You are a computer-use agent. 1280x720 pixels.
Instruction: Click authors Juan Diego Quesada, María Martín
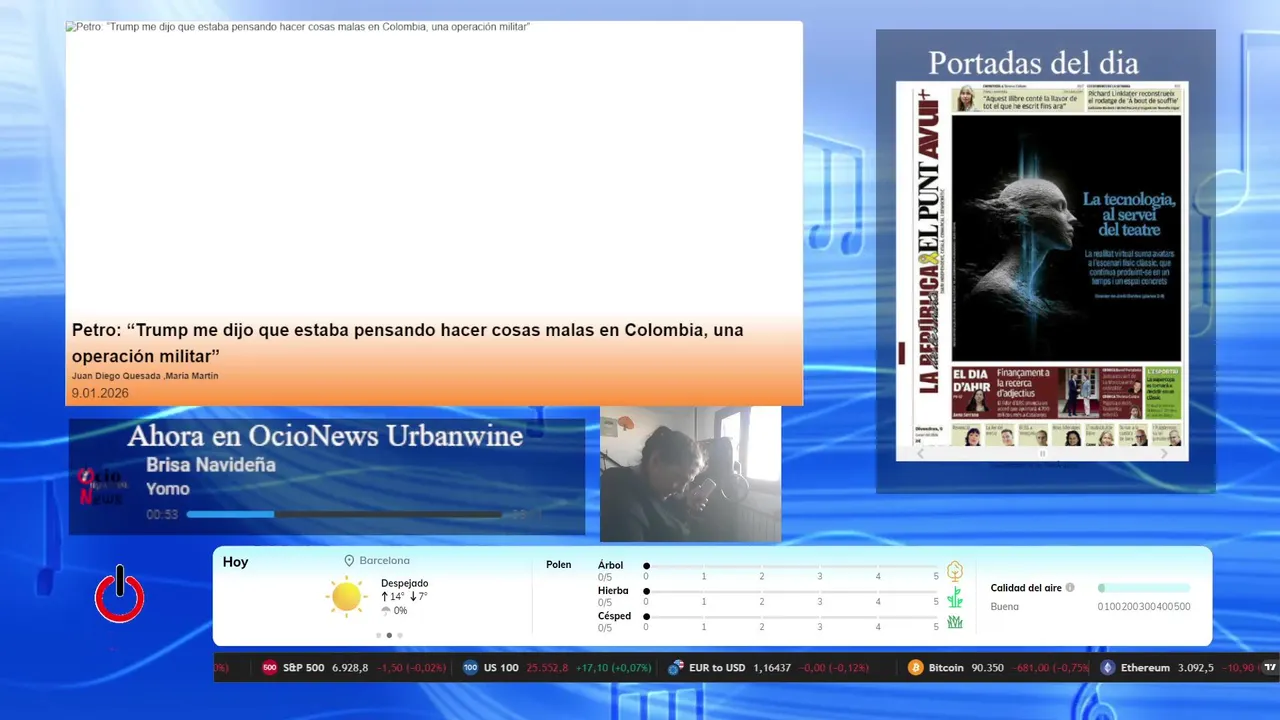click(x=145, y=376)
